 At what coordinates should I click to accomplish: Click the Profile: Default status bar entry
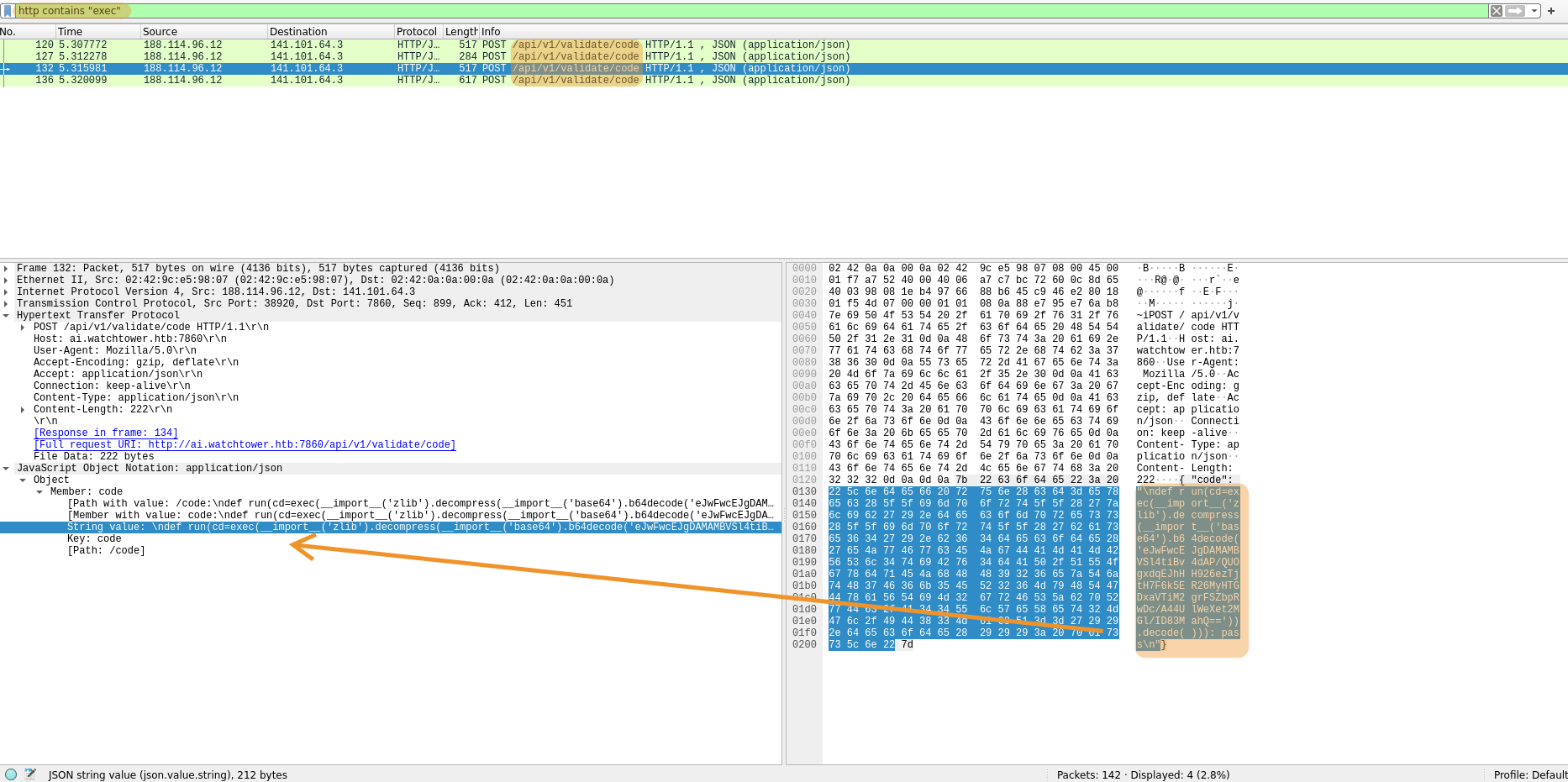click(x=1531, y=774)
